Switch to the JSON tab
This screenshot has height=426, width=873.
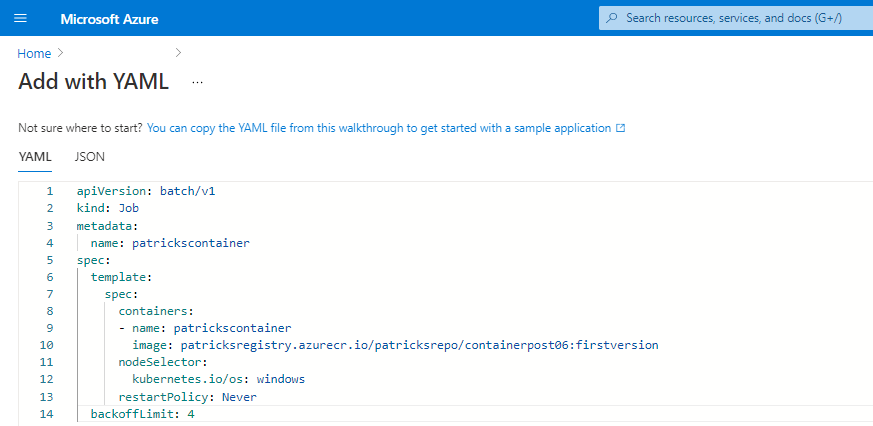click(x=90, y=157)
